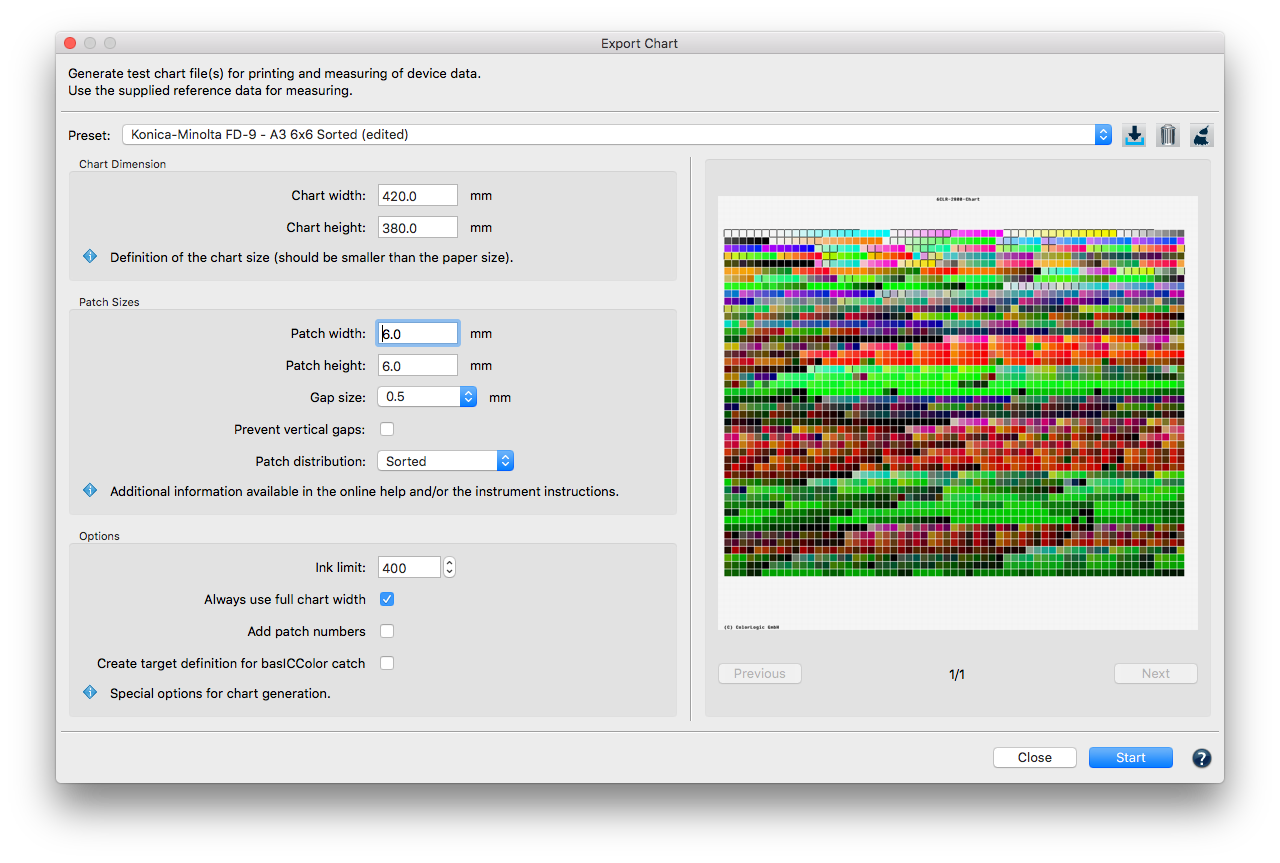Image resolution: width=1280 pixels, height=863 pixels.
Task: Click the 1/1 page indicator text
Action: click(x=957, y=674)
